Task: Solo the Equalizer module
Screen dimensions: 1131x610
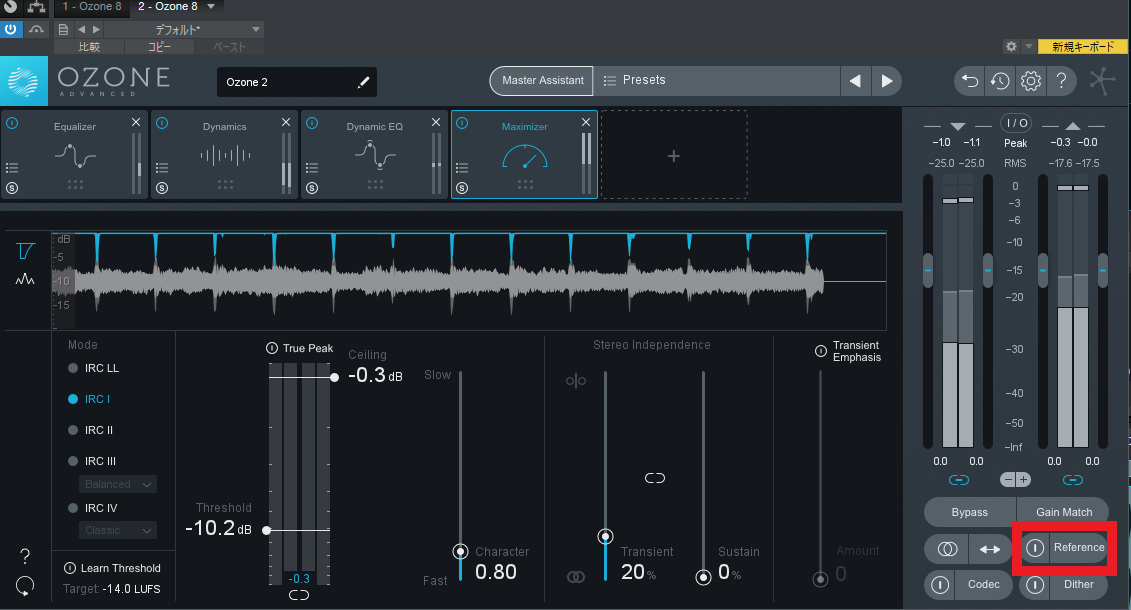Action: click(12, 188)
